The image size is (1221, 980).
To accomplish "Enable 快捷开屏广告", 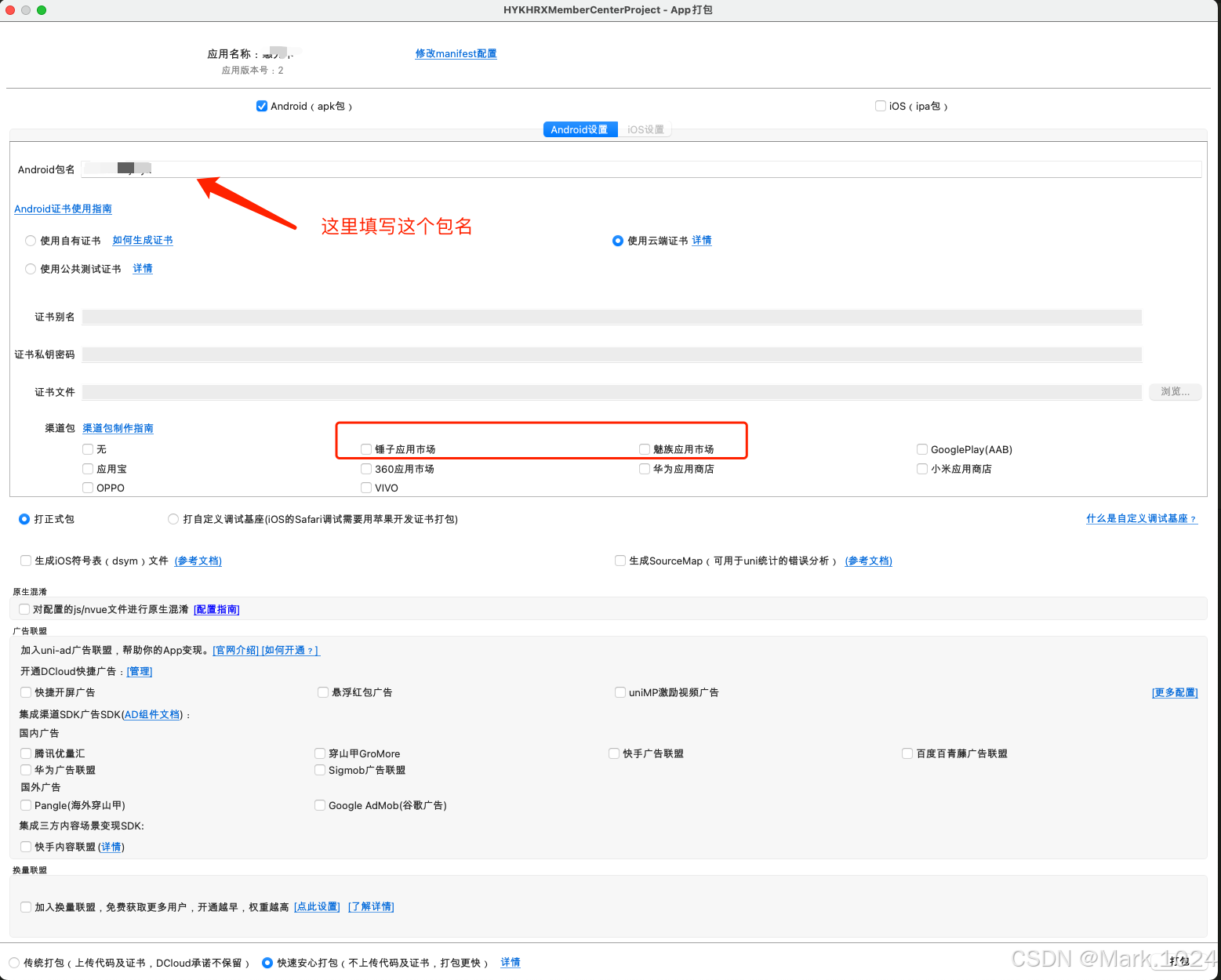I will click(x=26, y=691).
